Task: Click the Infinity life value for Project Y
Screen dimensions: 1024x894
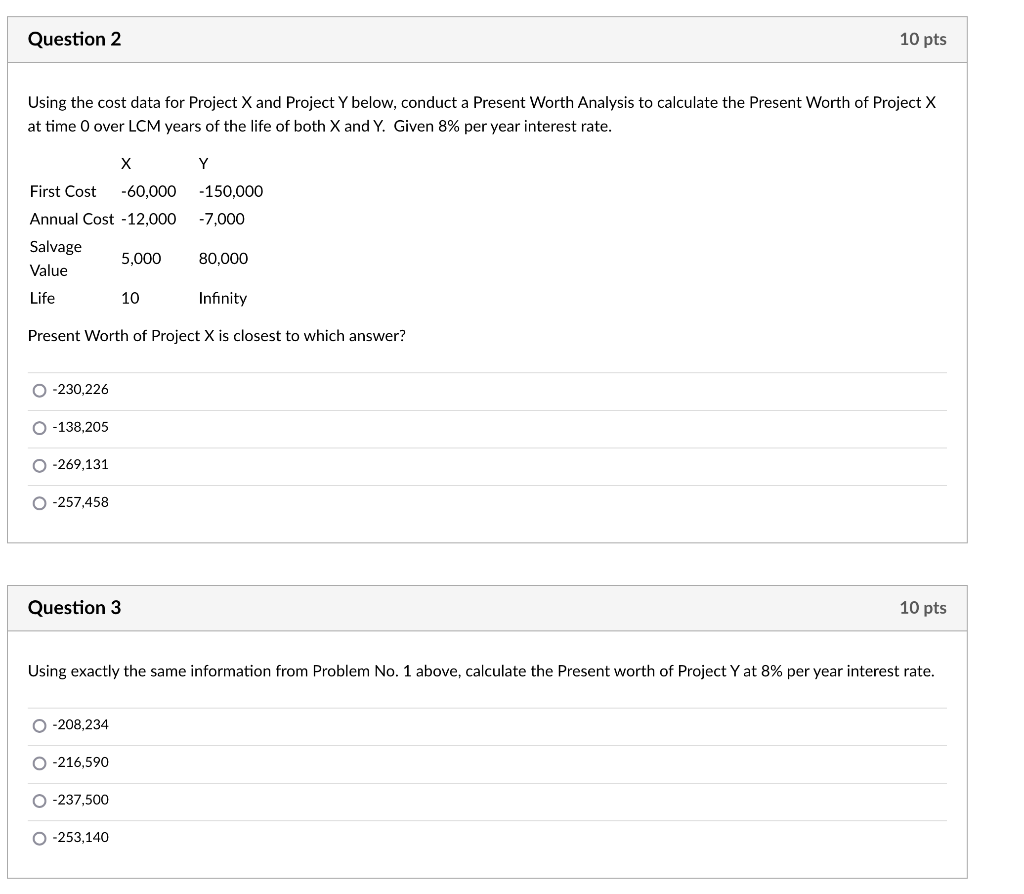Action: coord(222,298)
